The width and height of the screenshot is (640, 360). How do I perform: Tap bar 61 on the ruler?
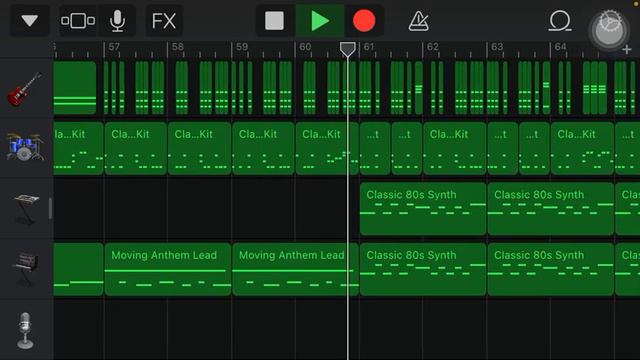click(369, 47)
